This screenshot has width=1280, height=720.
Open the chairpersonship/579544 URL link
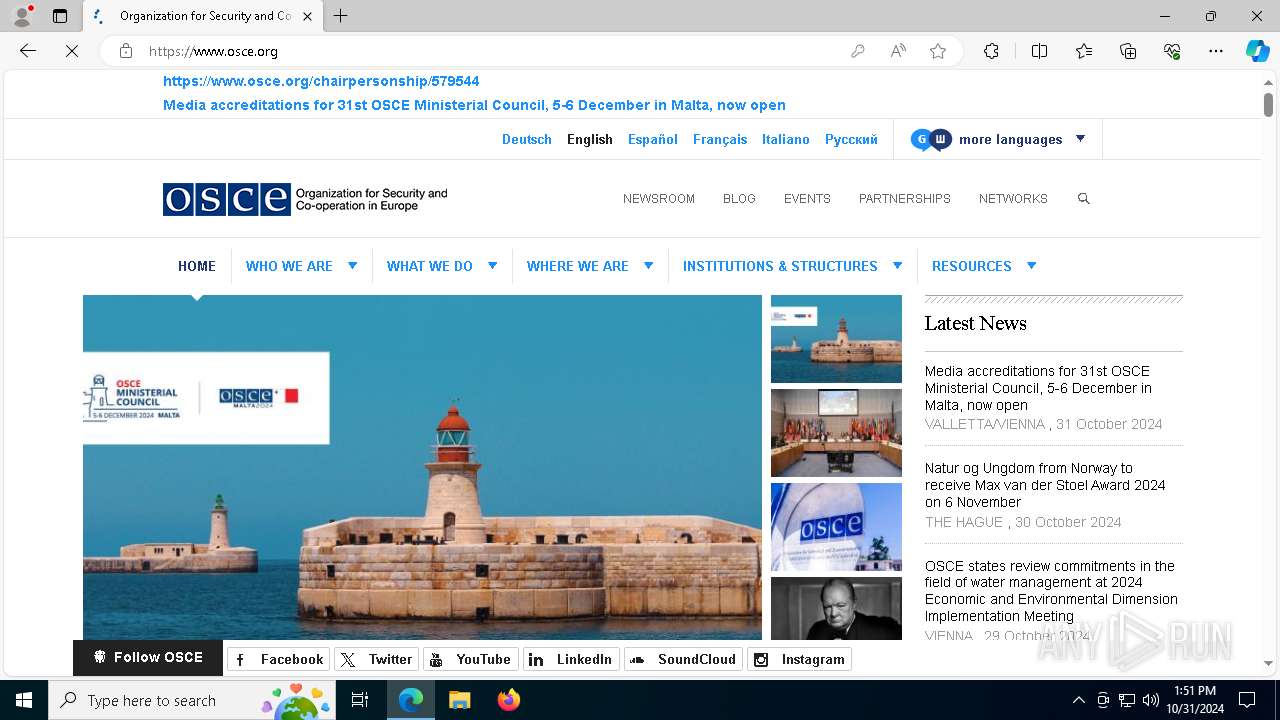[321, 81]
